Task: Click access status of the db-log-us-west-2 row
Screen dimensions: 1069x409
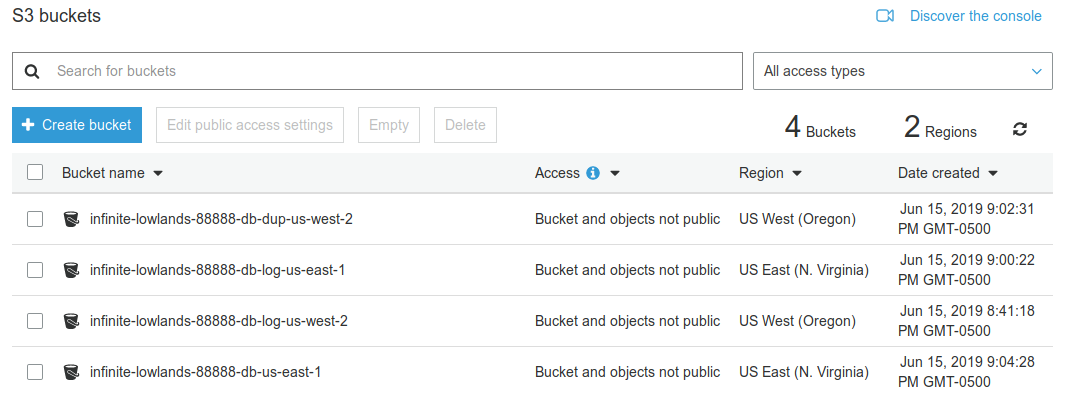Action: (x=627, y=320)
